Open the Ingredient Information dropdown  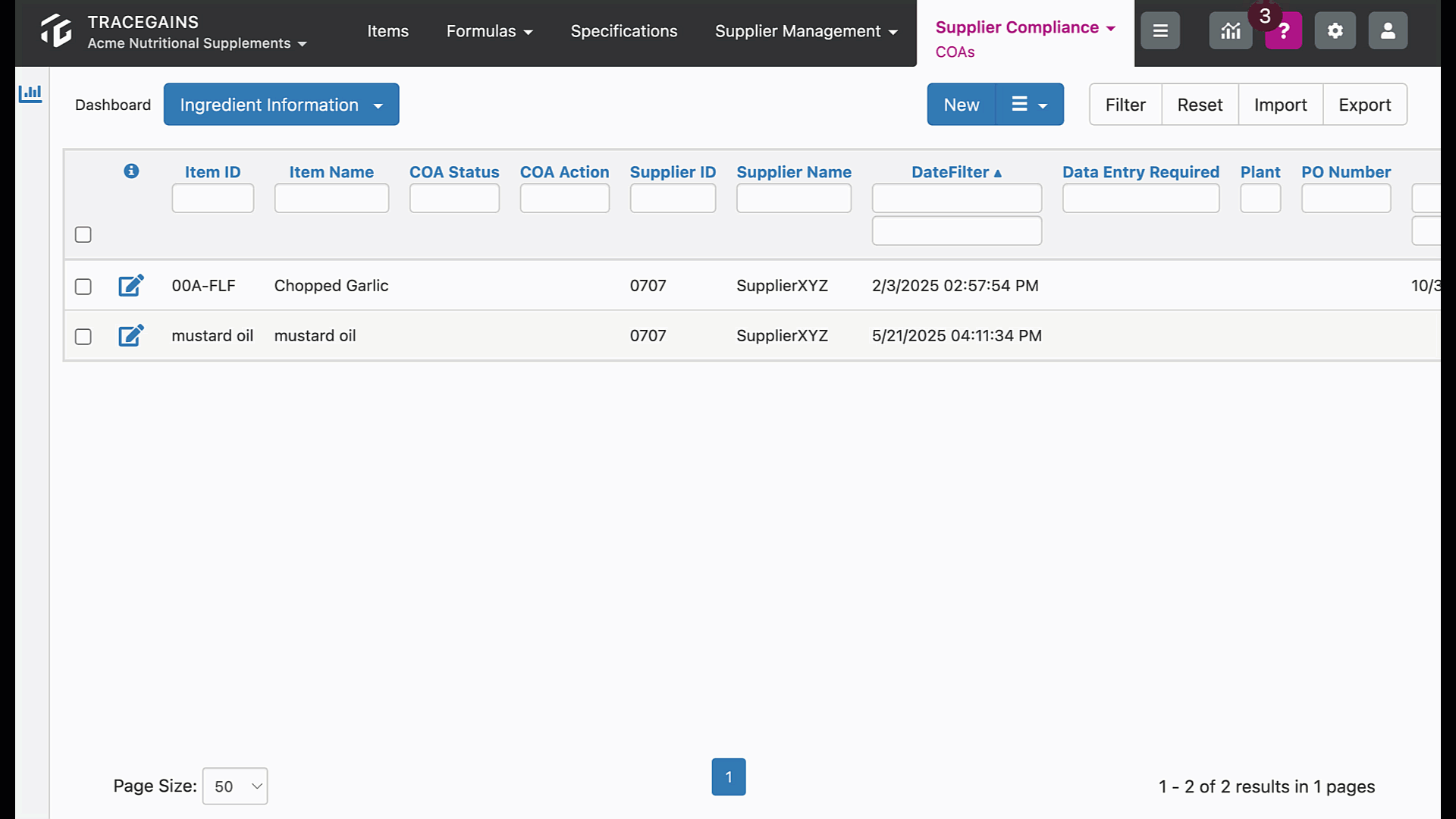pos(281,104)
